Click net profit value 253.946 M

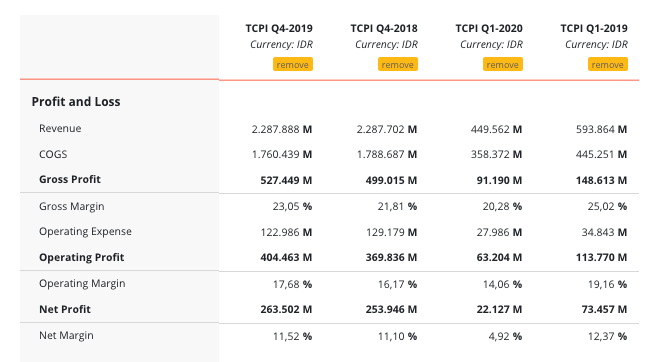(391, 309)
